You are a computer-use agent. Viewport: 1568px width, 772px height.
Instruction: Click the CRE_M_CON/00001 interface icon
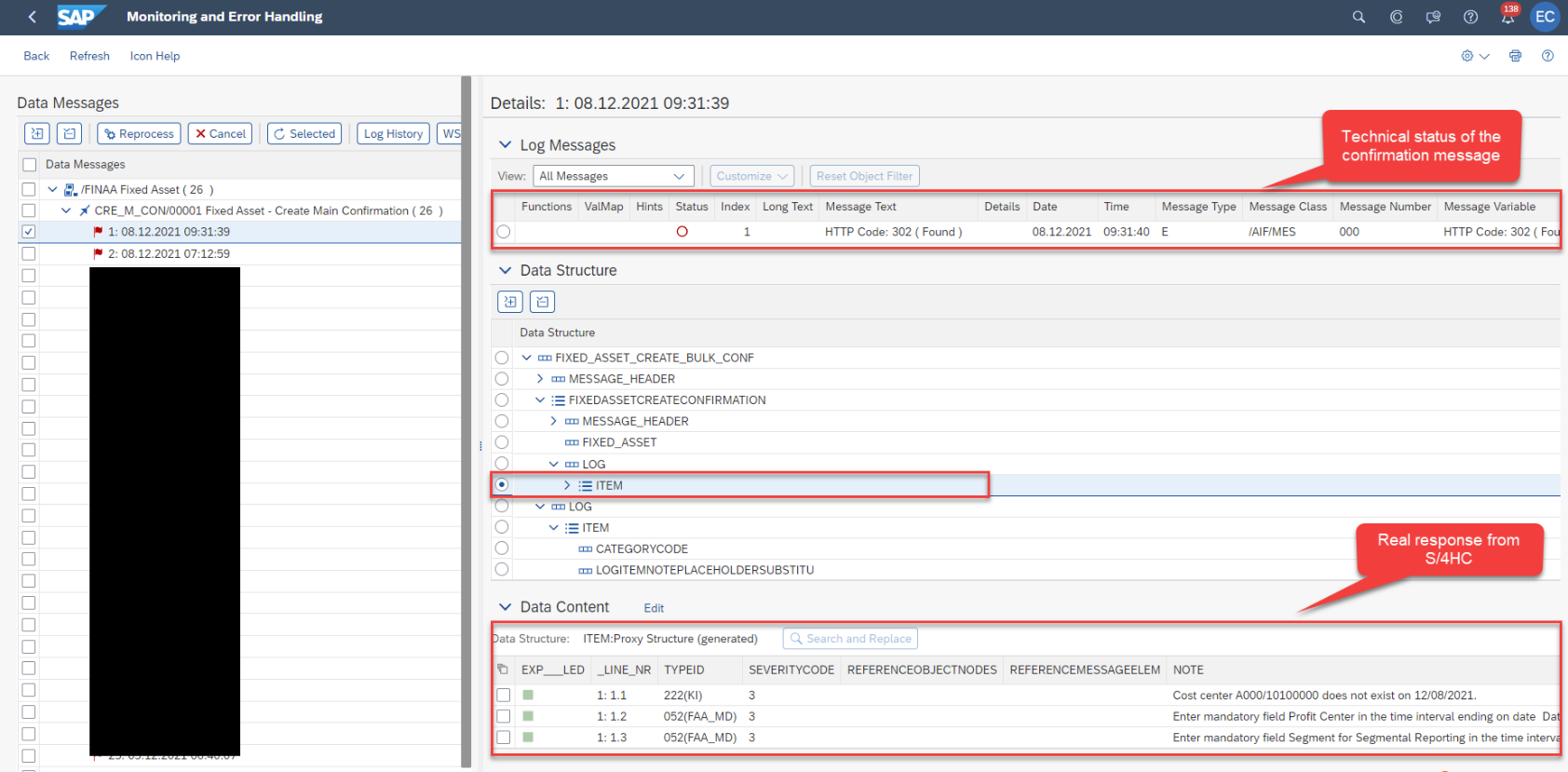pyautogui.click(x=85, y=211)
